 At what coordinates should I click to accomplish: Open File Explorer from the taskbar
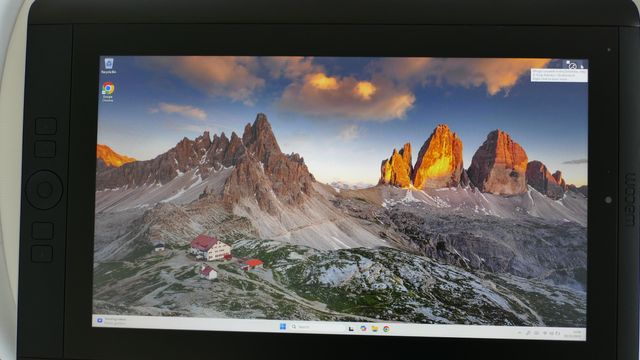point(374,329)
